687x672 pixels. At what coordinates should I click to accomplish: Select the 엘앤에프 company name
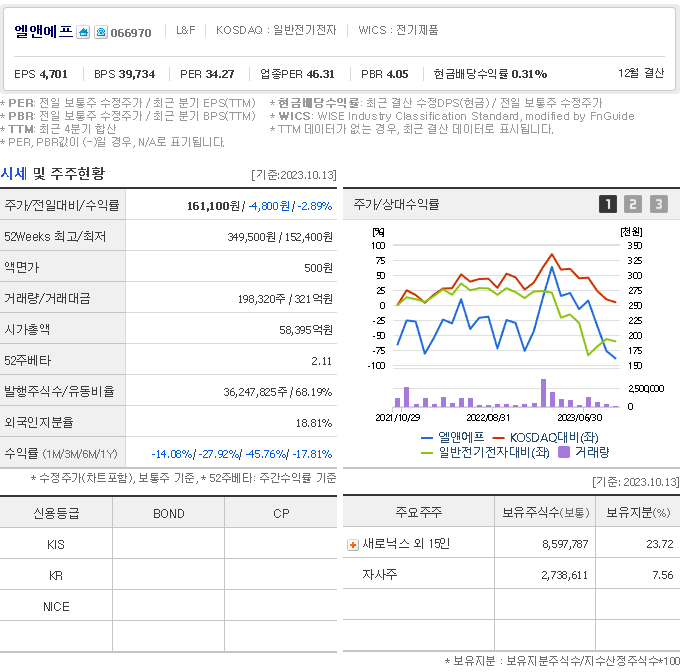coord(43,32)
